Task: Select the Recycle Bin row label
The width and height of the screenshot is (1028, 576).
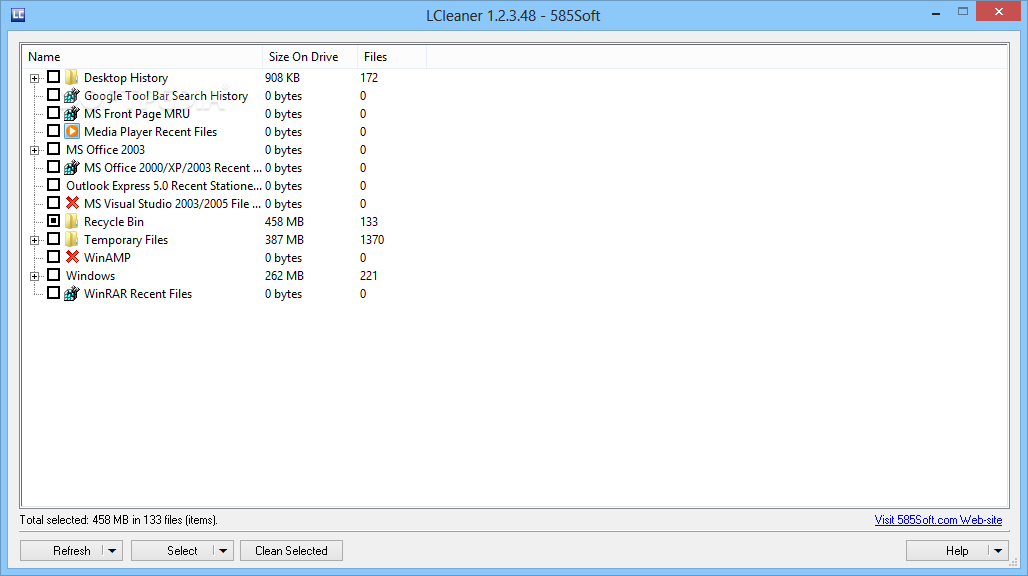Action: click(x=113, y=222)
